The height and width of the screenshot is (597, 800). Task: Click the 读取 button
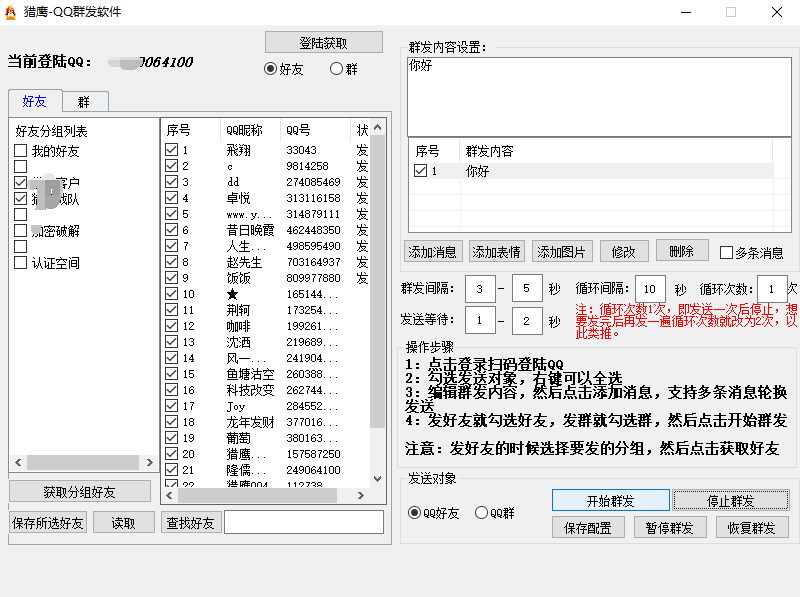pyautogui.click(x=124, y=523)
